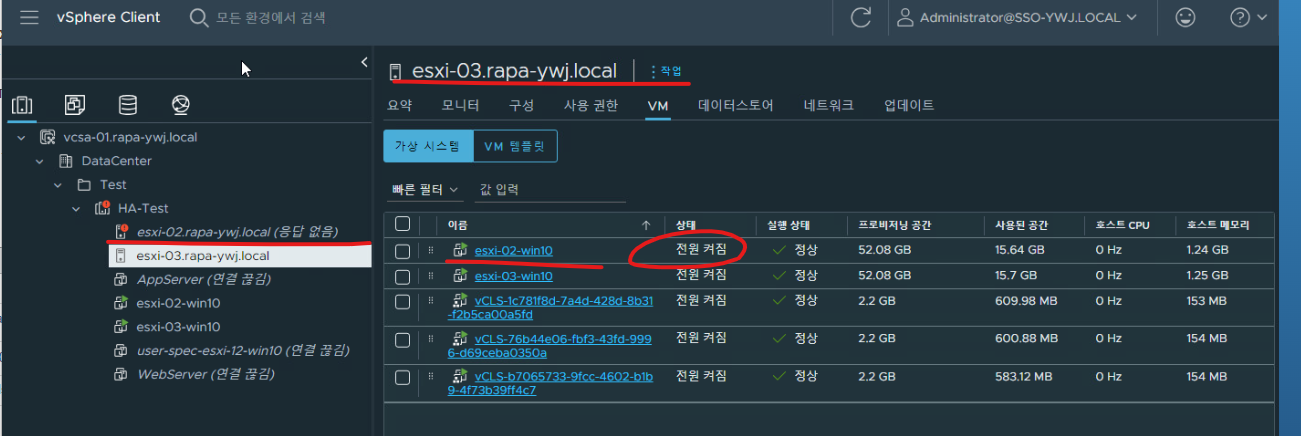Check the vCLS-b7065733 row checkbox
The image size is (1301, 436).
(x=402, y=377)
